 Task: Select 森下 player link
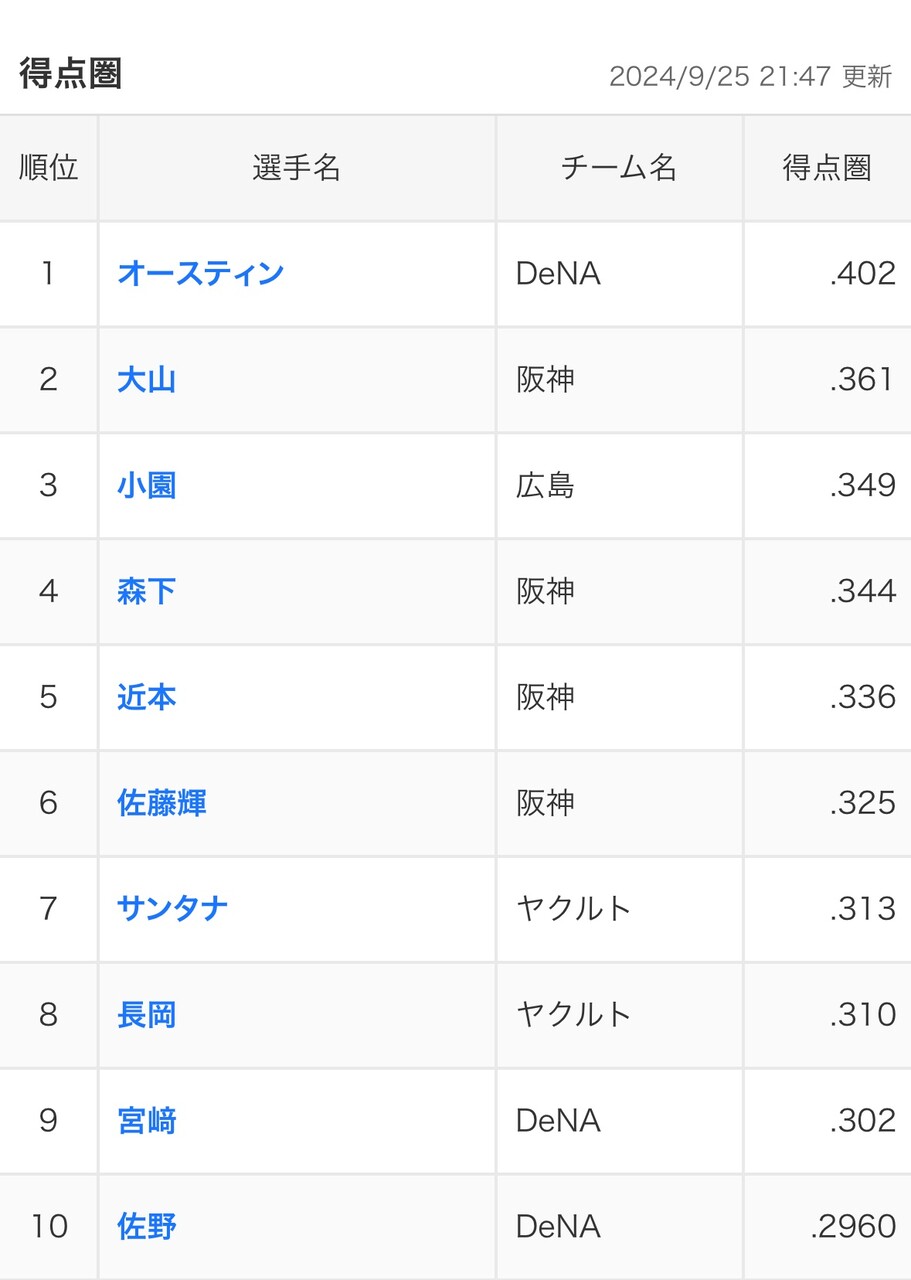(147, 592)
